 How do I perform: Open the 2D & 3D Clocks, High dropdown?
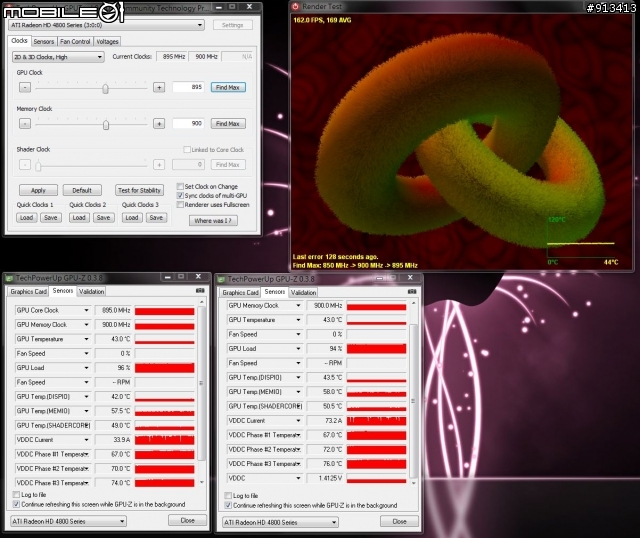pyautogui.click(x=58, y=57)
